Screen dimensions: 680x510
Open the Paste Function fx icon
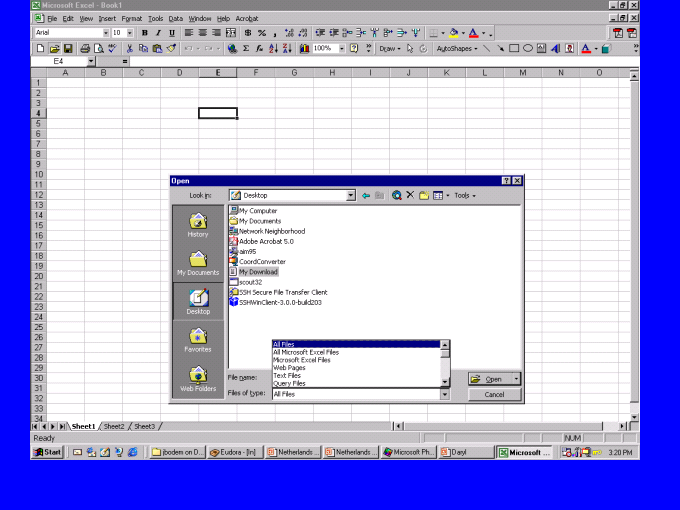pos(259,49)
